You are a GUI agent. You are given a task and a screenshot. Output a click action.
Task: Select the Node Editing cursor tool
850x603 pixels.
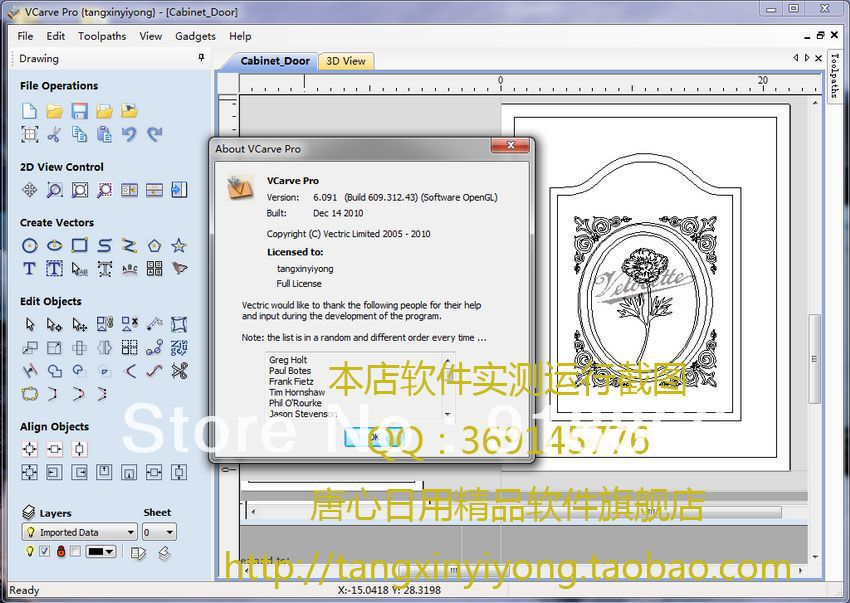click(x=54, y=324)
